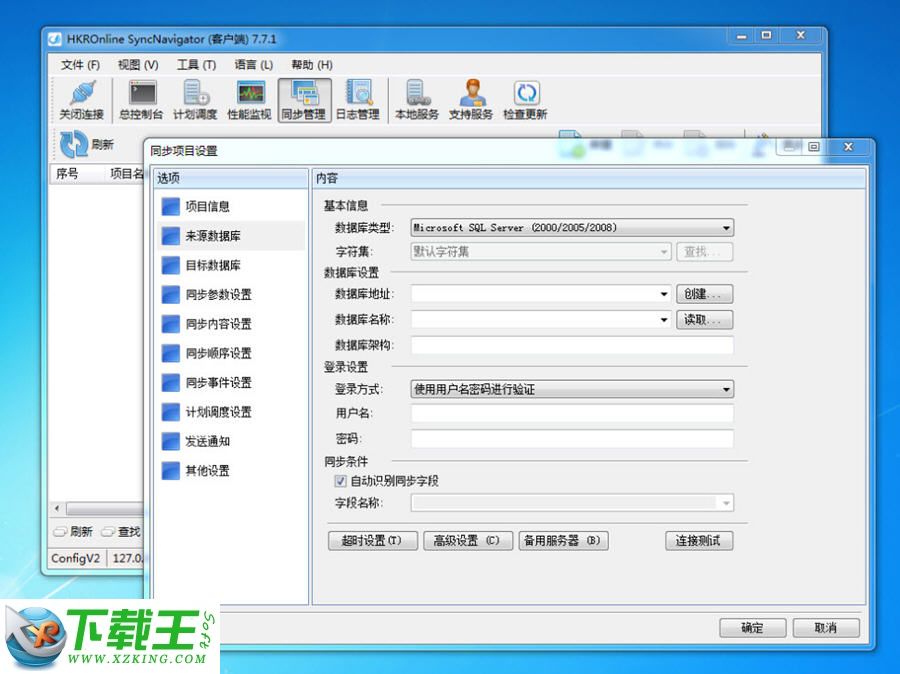Image resolution: width=900 pixels, height=674 pixels.
Task: Click the 关闭连接 toolbar icon
Action: pos(82,100)
